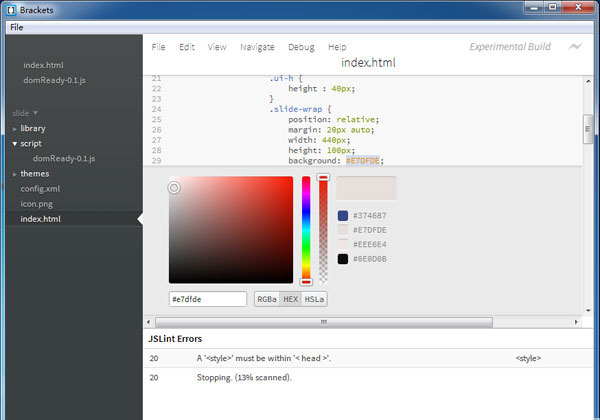
Task: Collapse the script folder
Action: [x=31, y=143]
